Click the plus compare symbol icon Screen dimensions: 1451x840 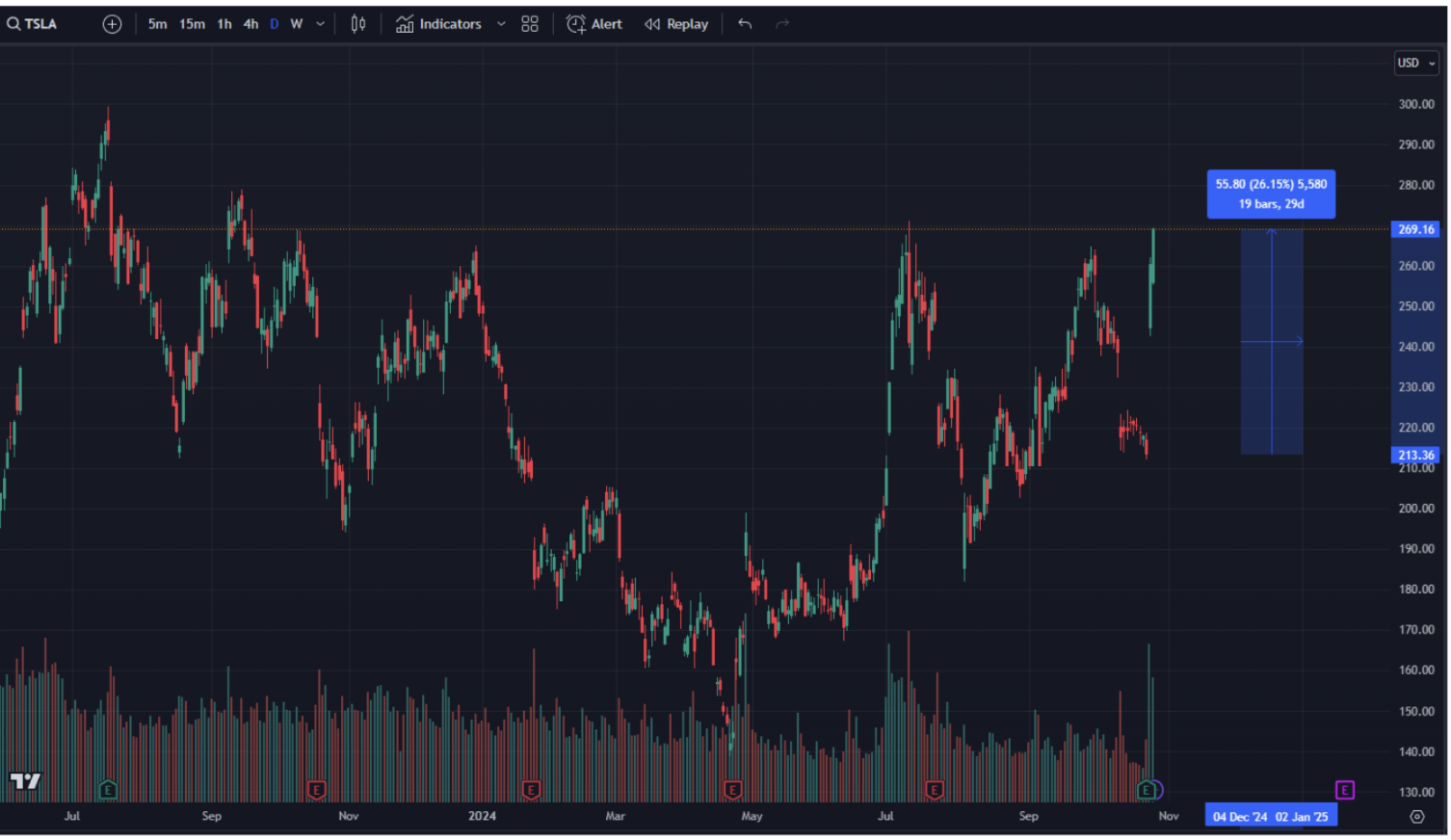pyautogui.click(x=112, y=24)
